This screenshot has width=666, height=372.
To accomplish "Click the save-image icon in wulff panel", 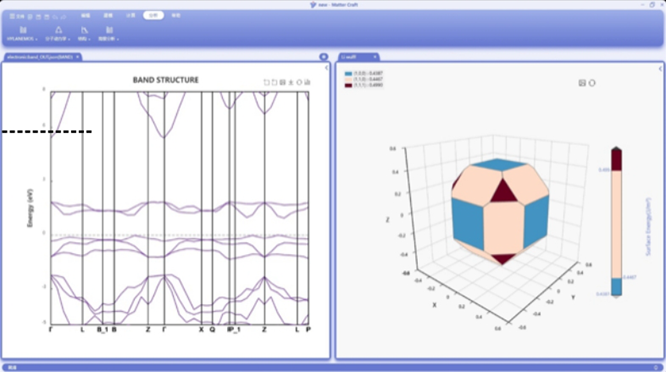I will [x=582, y=83].
